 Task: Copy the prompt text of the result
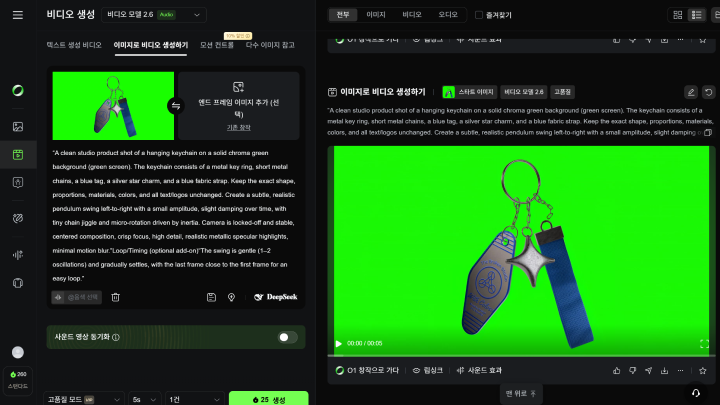click(708, 133)
